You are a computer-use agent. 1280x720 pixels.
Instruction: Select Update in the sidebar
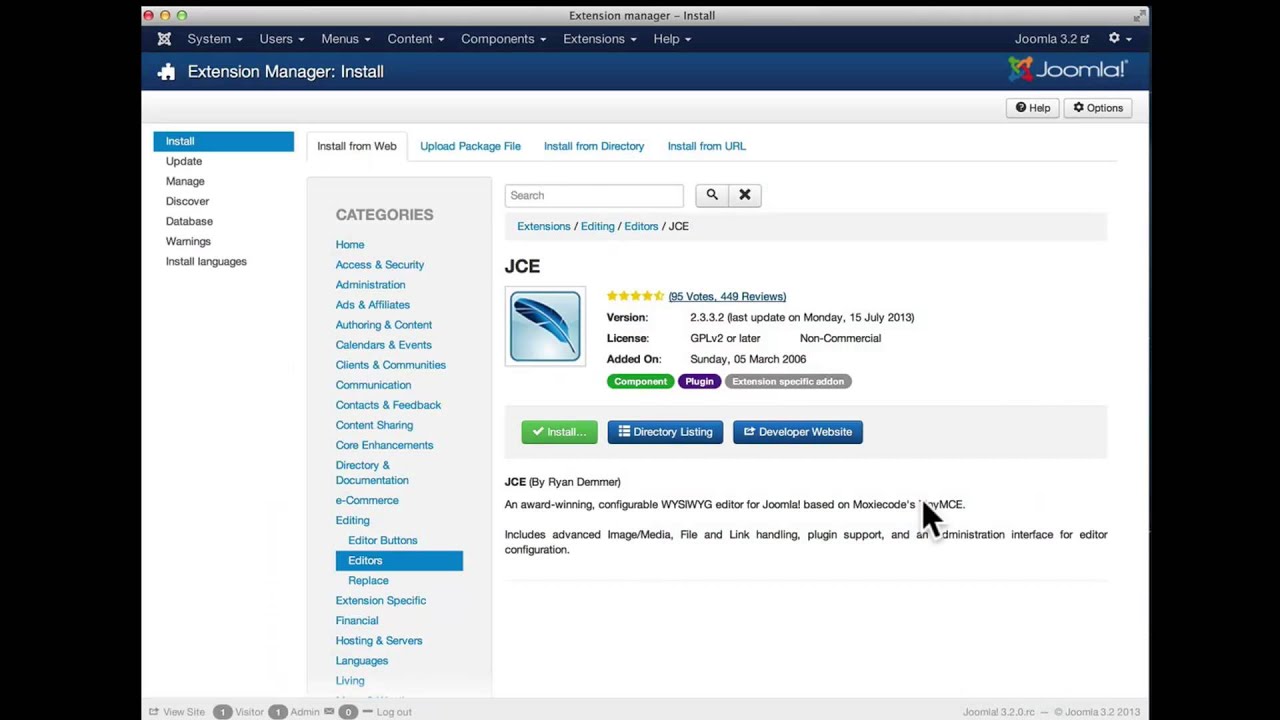pos(184,161)
